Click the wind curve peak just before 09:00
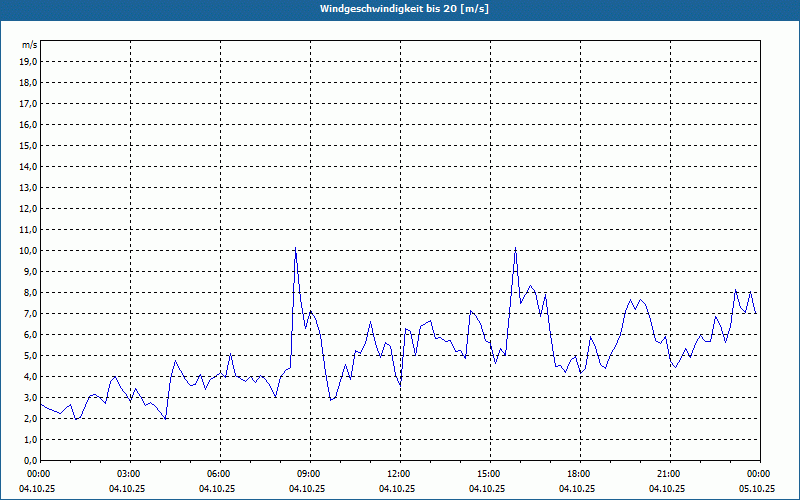800x500 pixels. 295,249
